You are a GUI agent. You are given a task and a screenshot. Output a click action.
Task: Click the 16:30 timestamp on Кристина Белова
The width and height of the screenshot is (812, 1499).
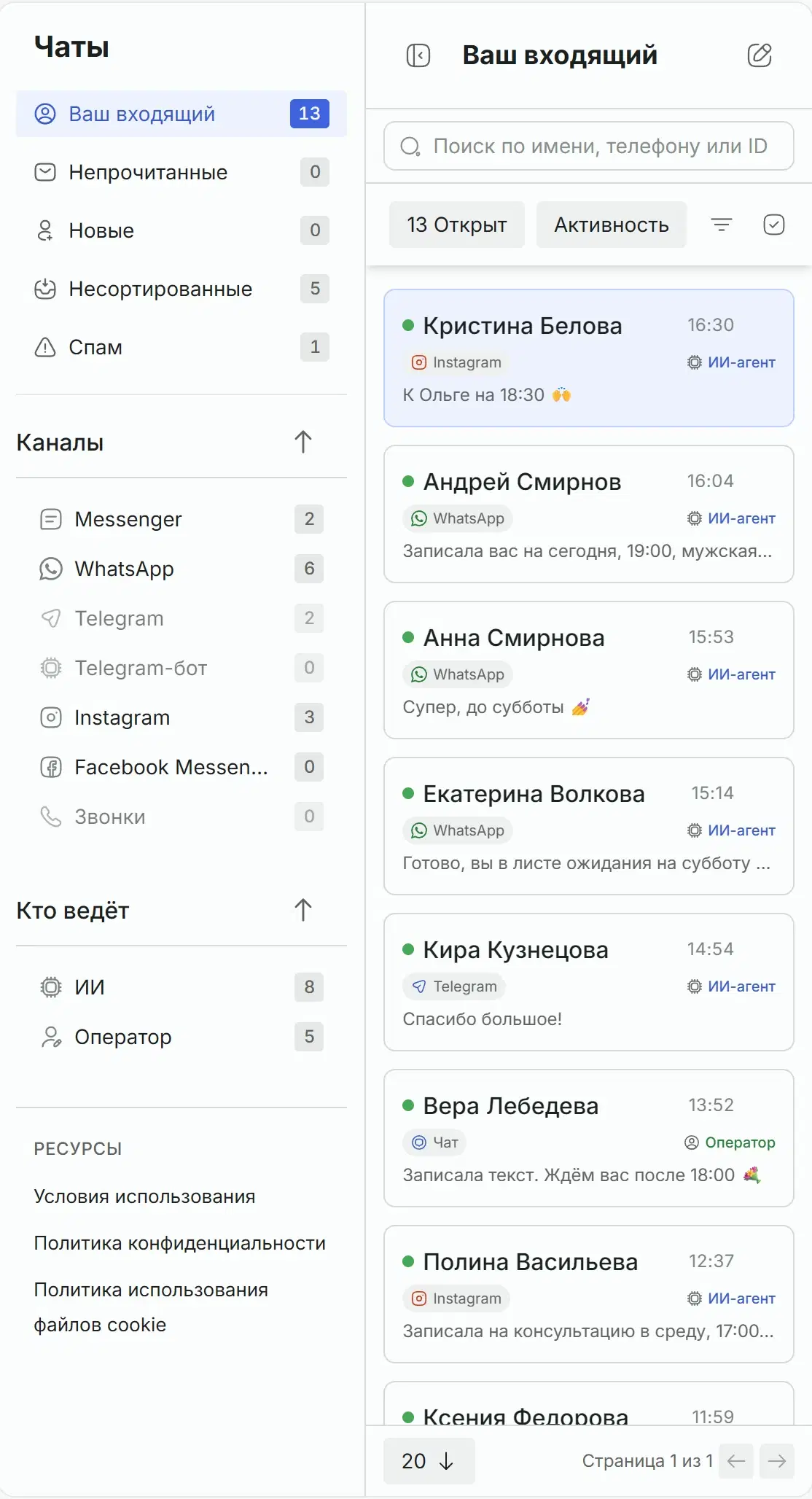pyautogui.click(x=711, y=325)
